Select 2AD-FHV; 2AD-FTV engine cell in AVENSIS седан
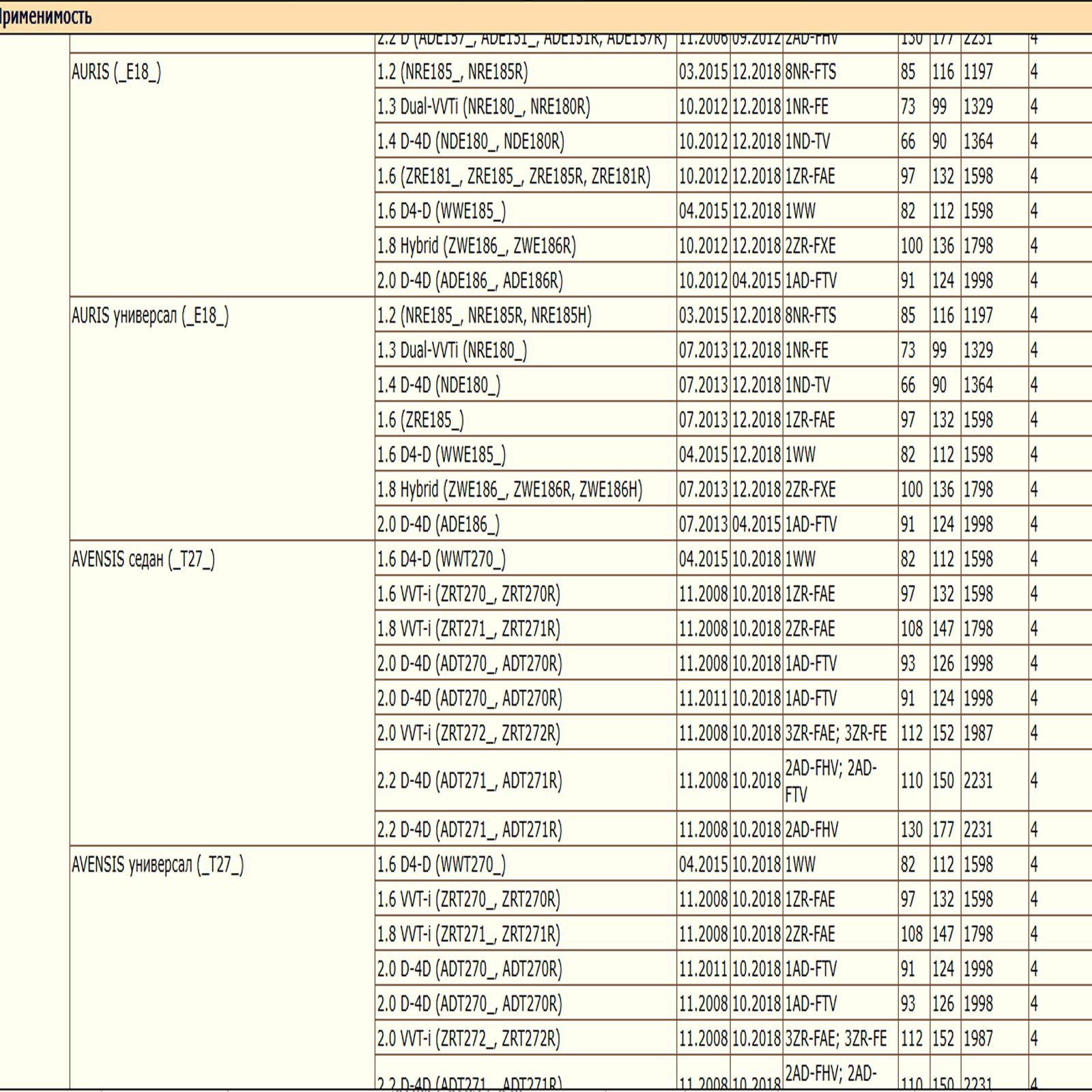1092x1092 pixels. (x=831, y=780)
